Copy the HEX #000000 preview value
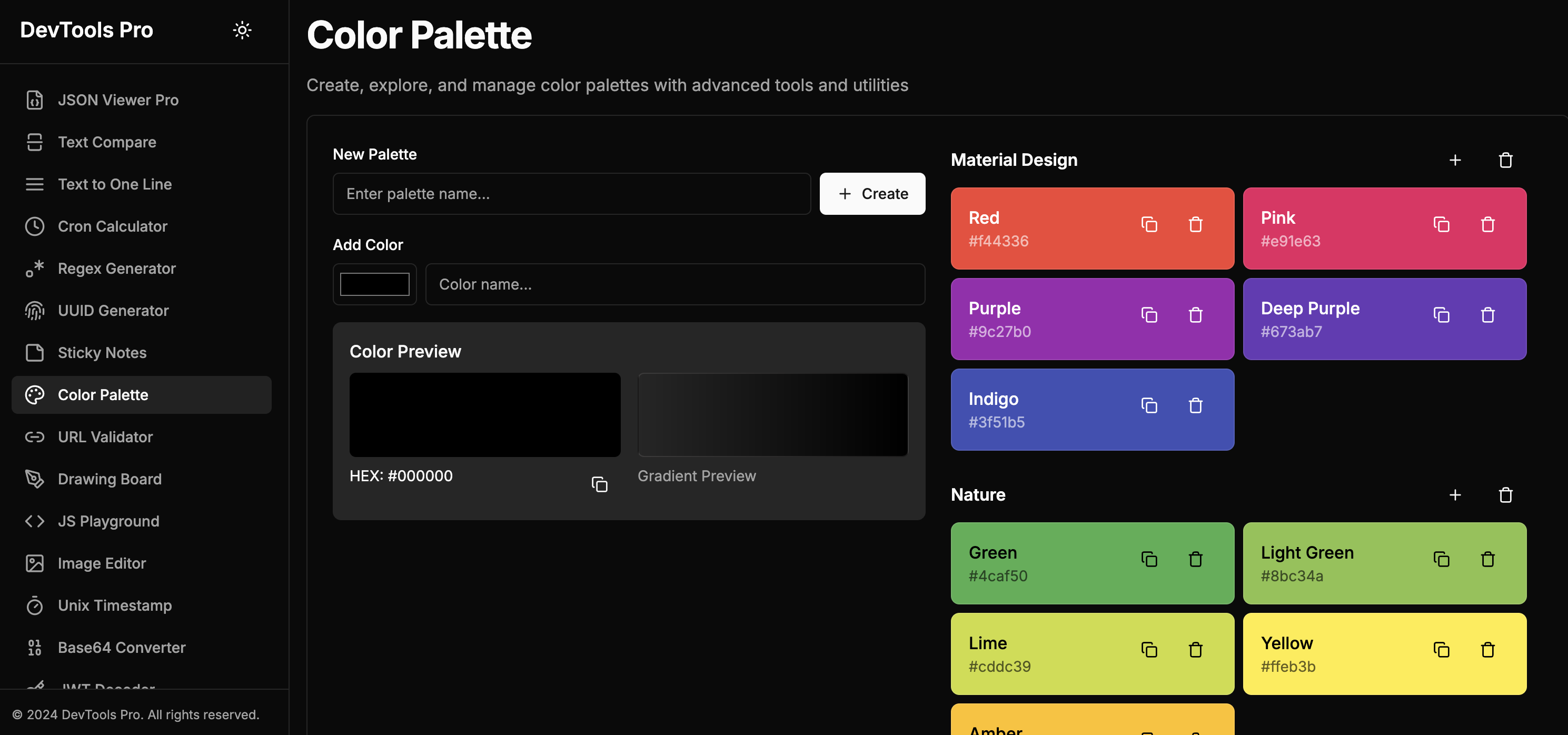 (599, 484)
